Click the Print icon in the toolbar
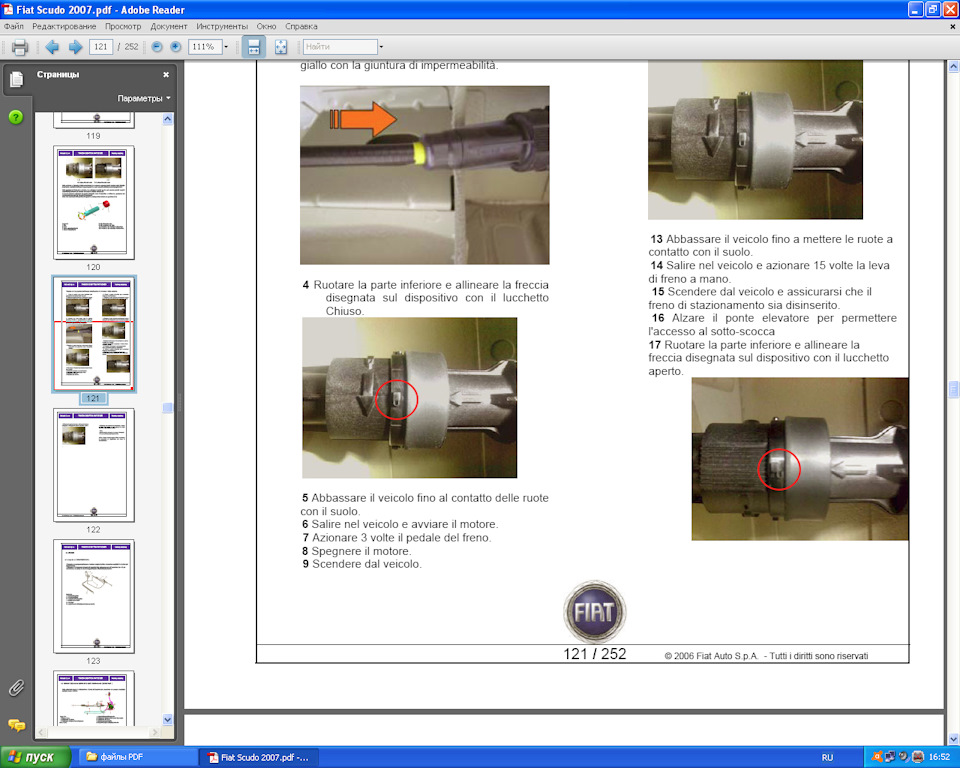The height and width of the screenshot is (768, 960). point(19,47)
